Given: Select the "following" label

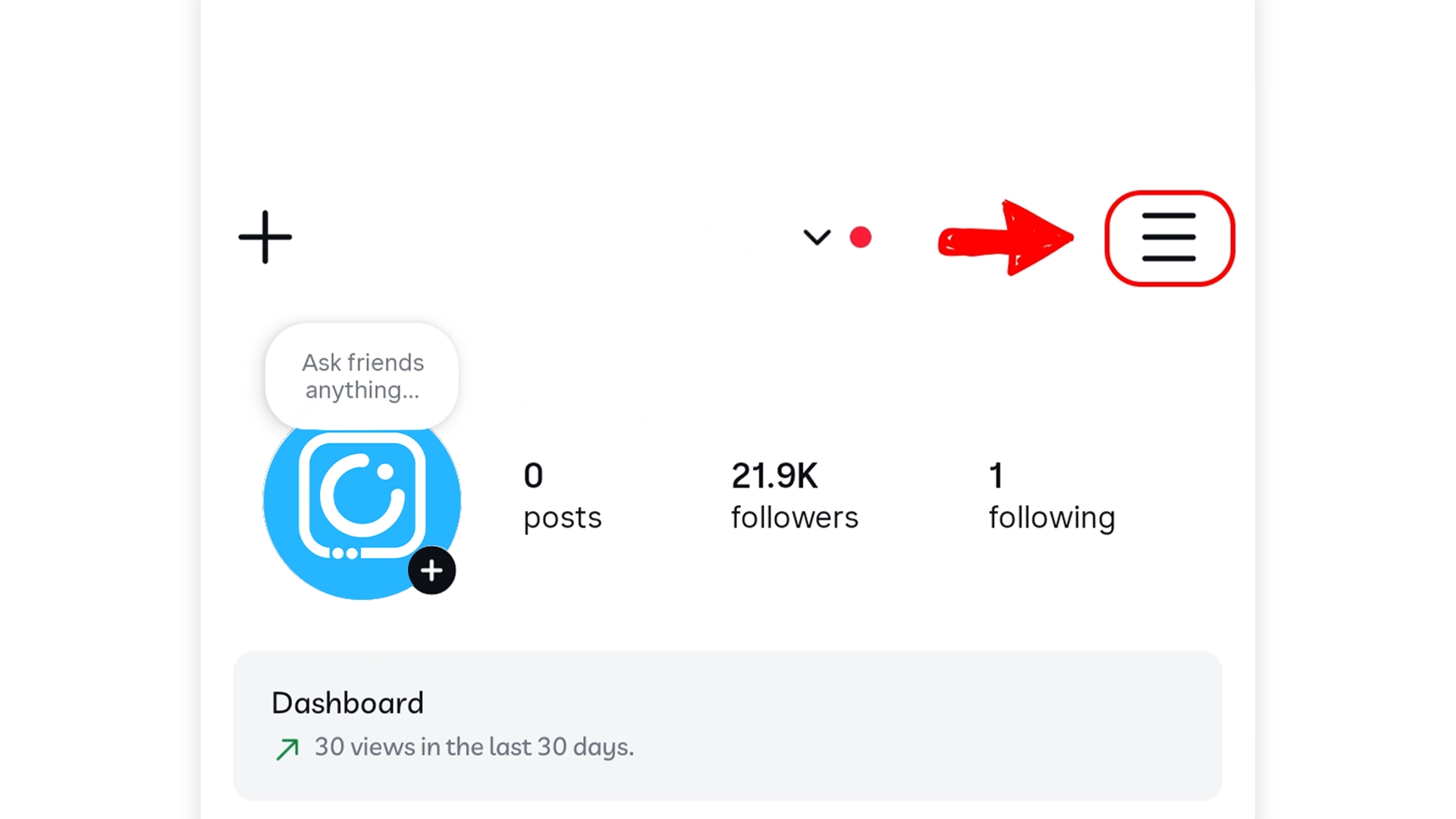Looking at the screenshot, I should (x=1052, y=519).
